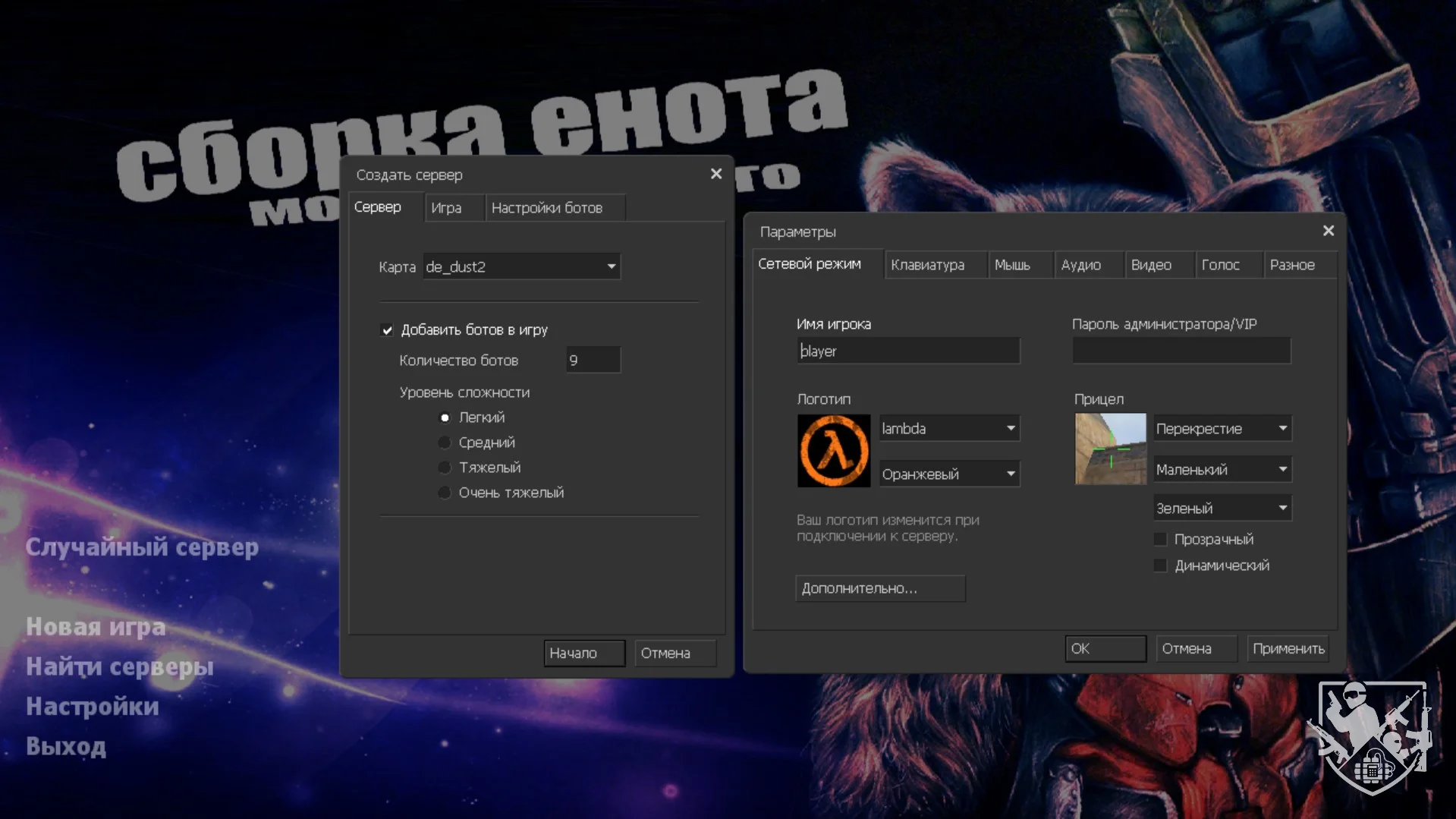Screen dimensions: 1456x819
Task: Choose the Очень тяжелый difficulty option
Action: [445, 493]
